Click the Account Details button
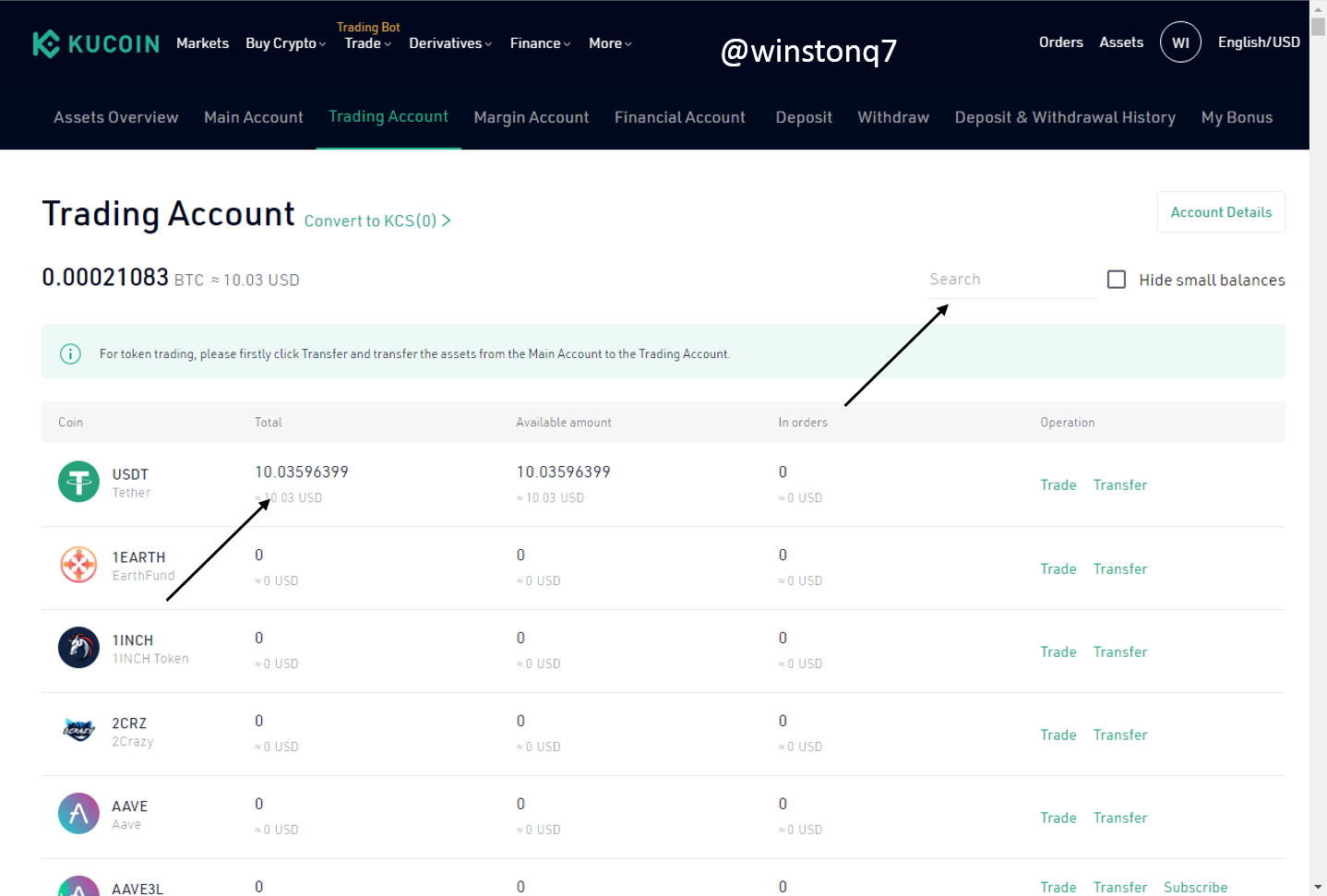The height and width of the screenshot is (896, 1327). 1221,212
